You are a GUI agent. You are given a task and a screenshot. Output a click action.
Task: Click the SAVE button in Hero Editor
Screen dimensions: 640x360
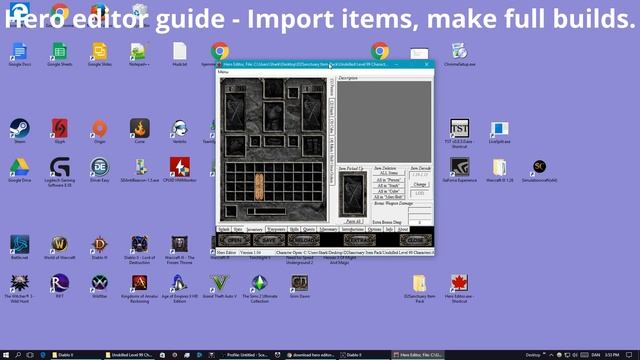[x=269, y=240]
